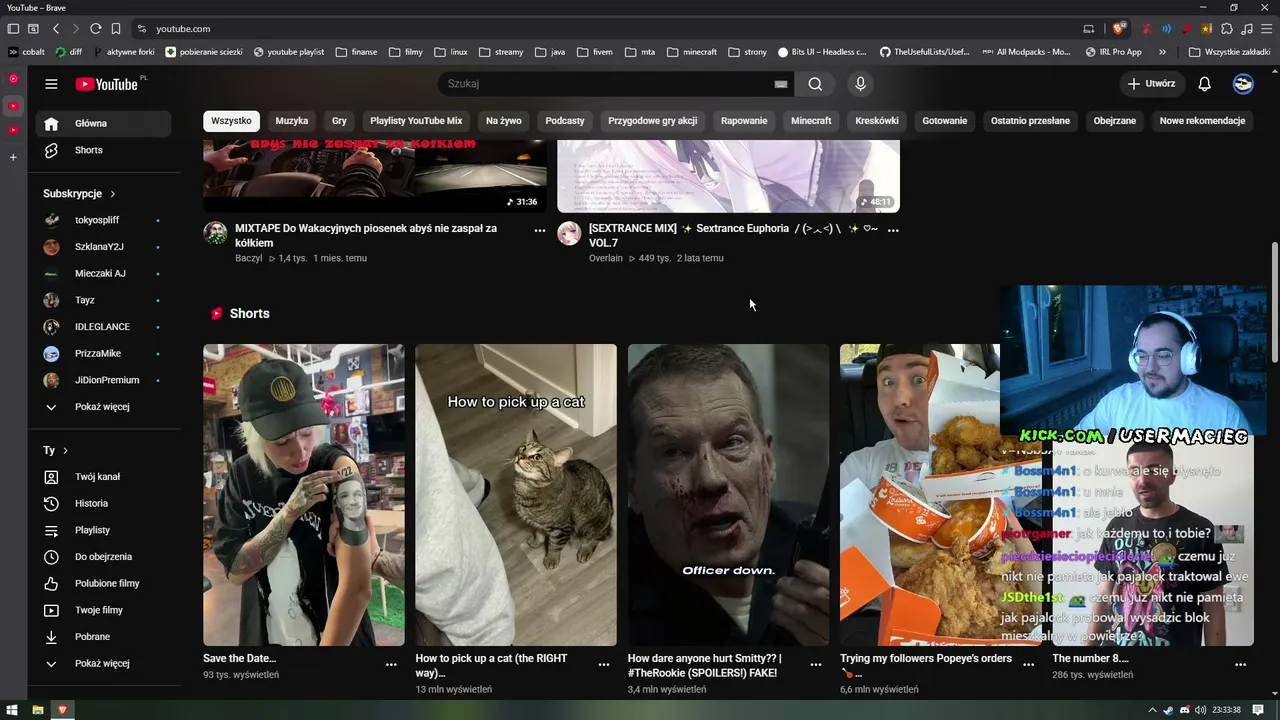The height and width of the screenshot is (720, 1280).
Task: Open options for the Smitty short
Action: 816,664
